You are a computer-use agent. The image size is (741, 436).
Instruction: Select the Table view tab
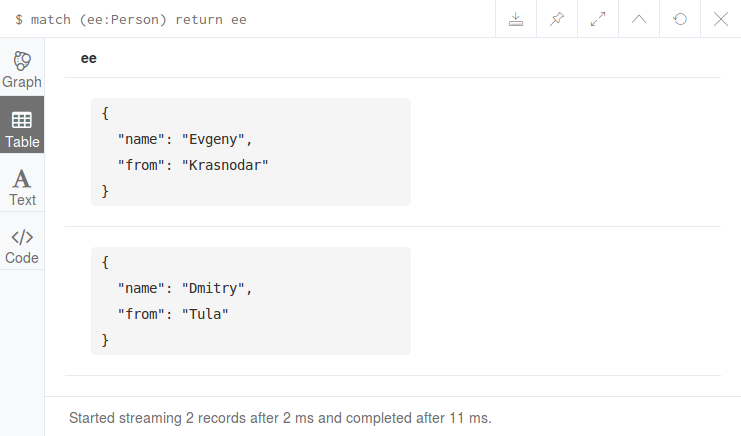click(22, 125)
